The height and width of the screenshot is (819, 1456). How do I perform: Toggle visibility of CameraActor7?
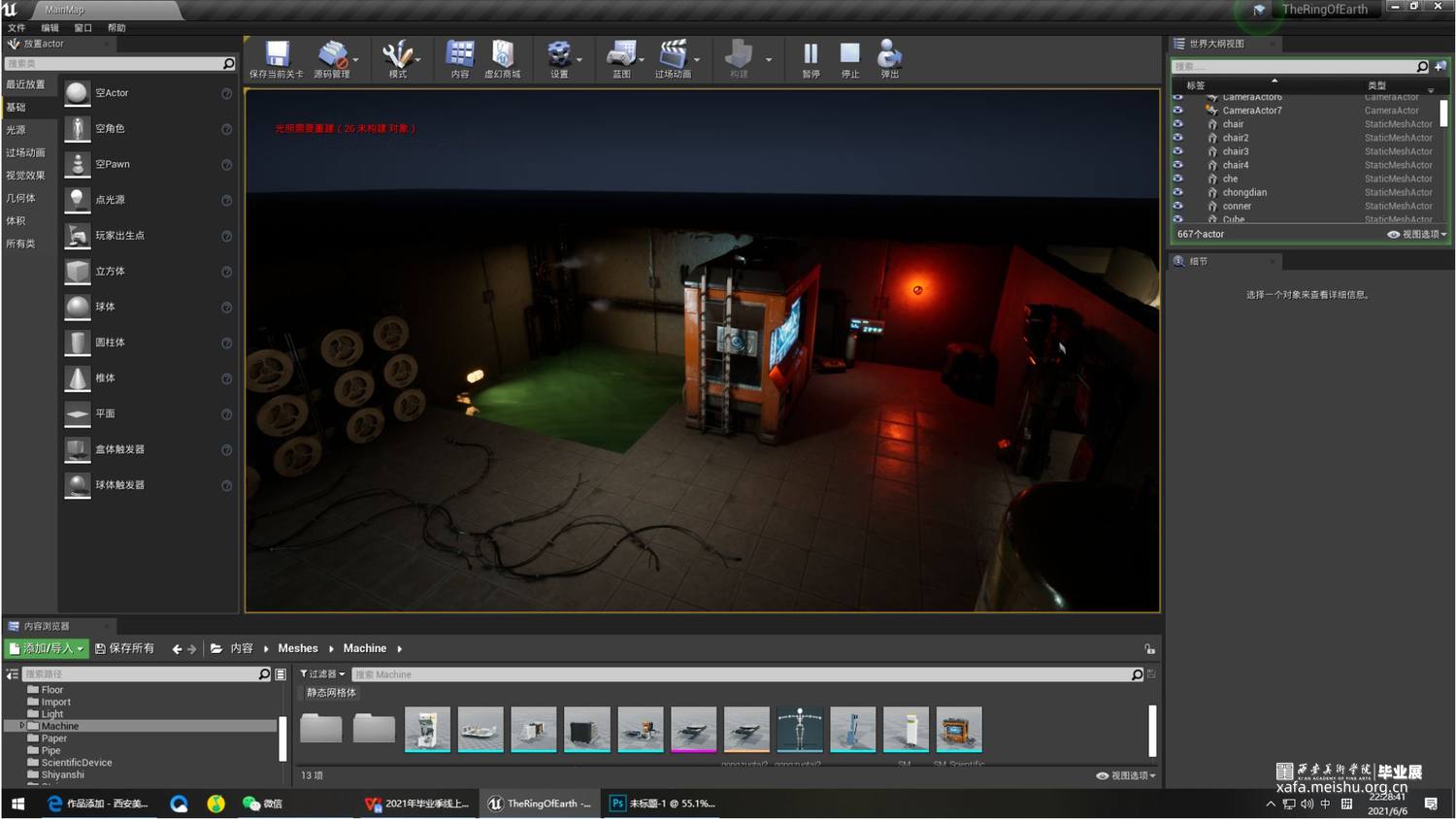[x=1178, y=111]
